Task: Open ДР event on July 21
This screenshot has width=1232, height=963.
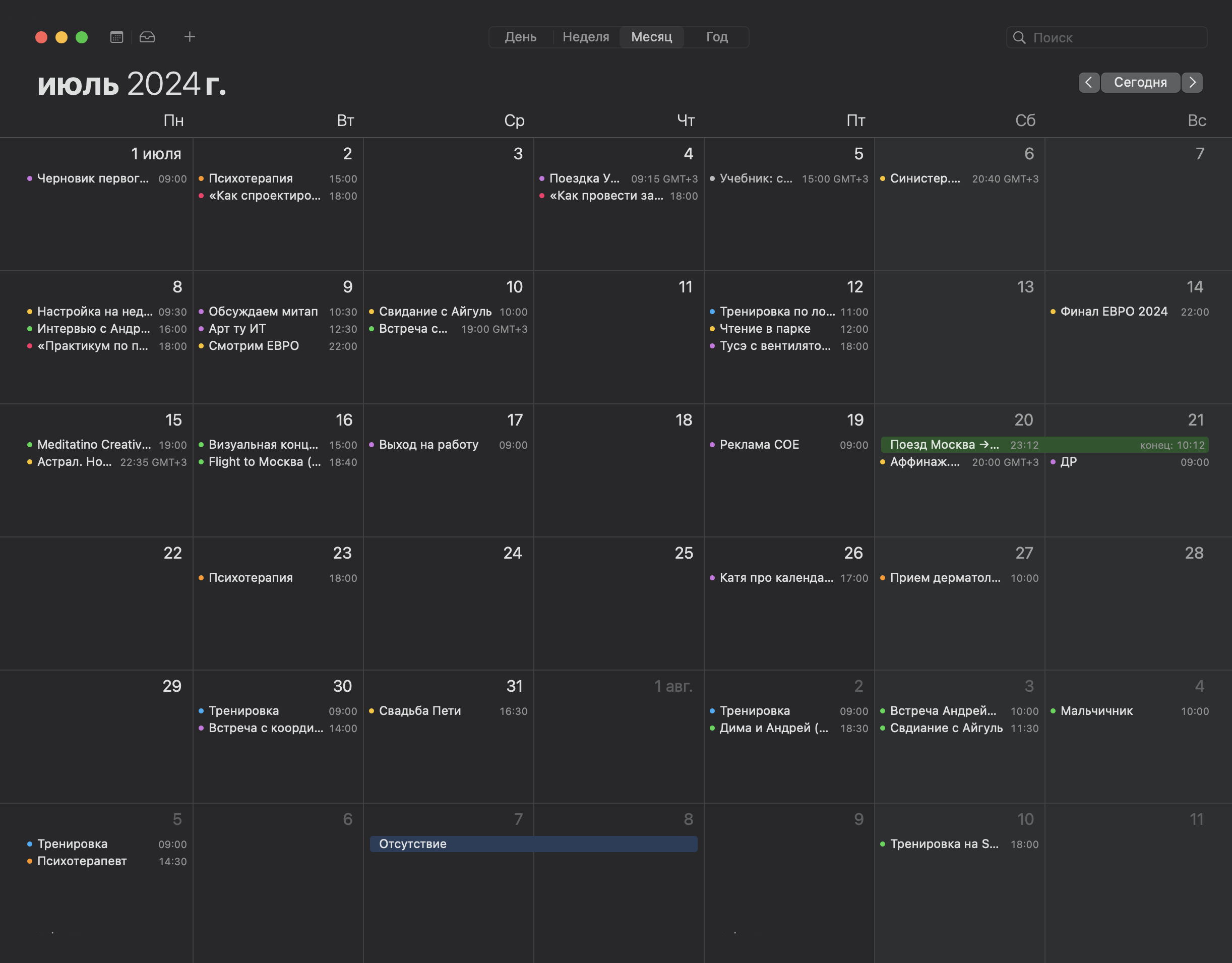Action: coord(1129,462)
